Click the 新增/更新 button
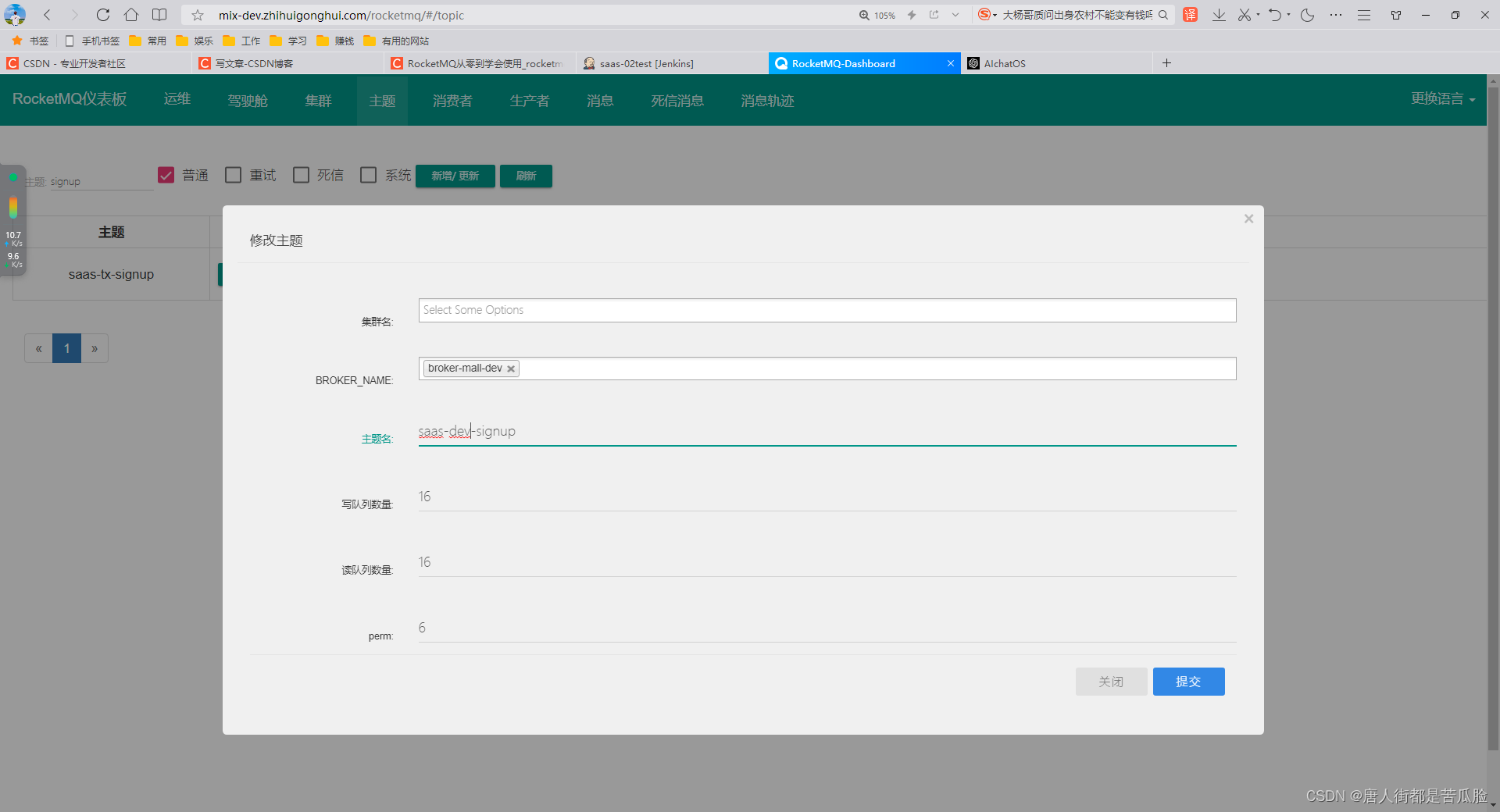 [455, 176]
